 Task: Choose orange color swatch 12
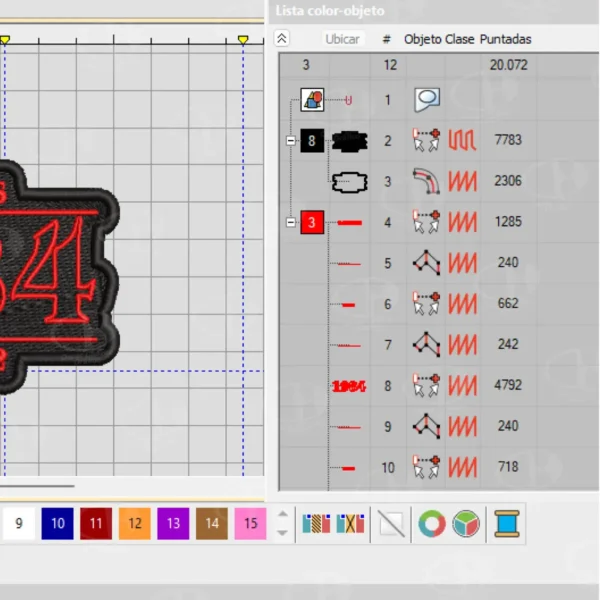[134, 523]
